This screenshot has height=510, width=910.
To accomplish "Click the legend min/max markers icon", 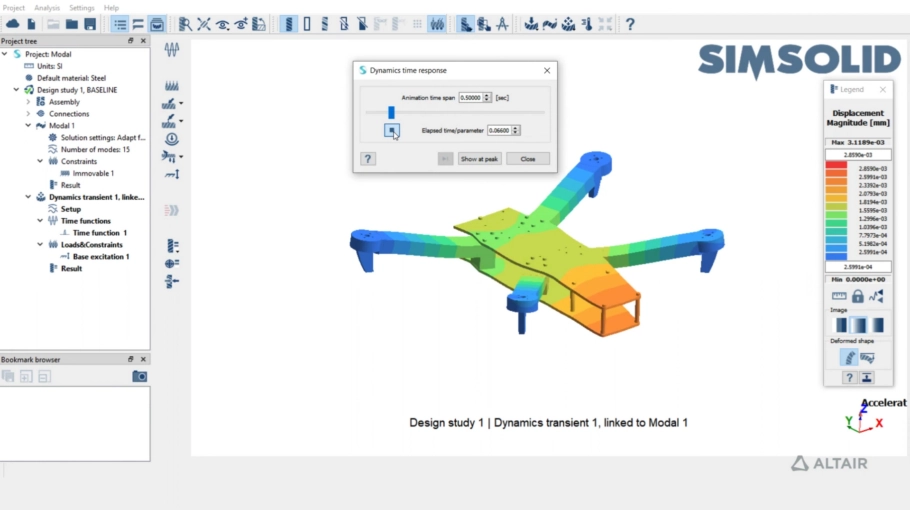I will point(876,296).
